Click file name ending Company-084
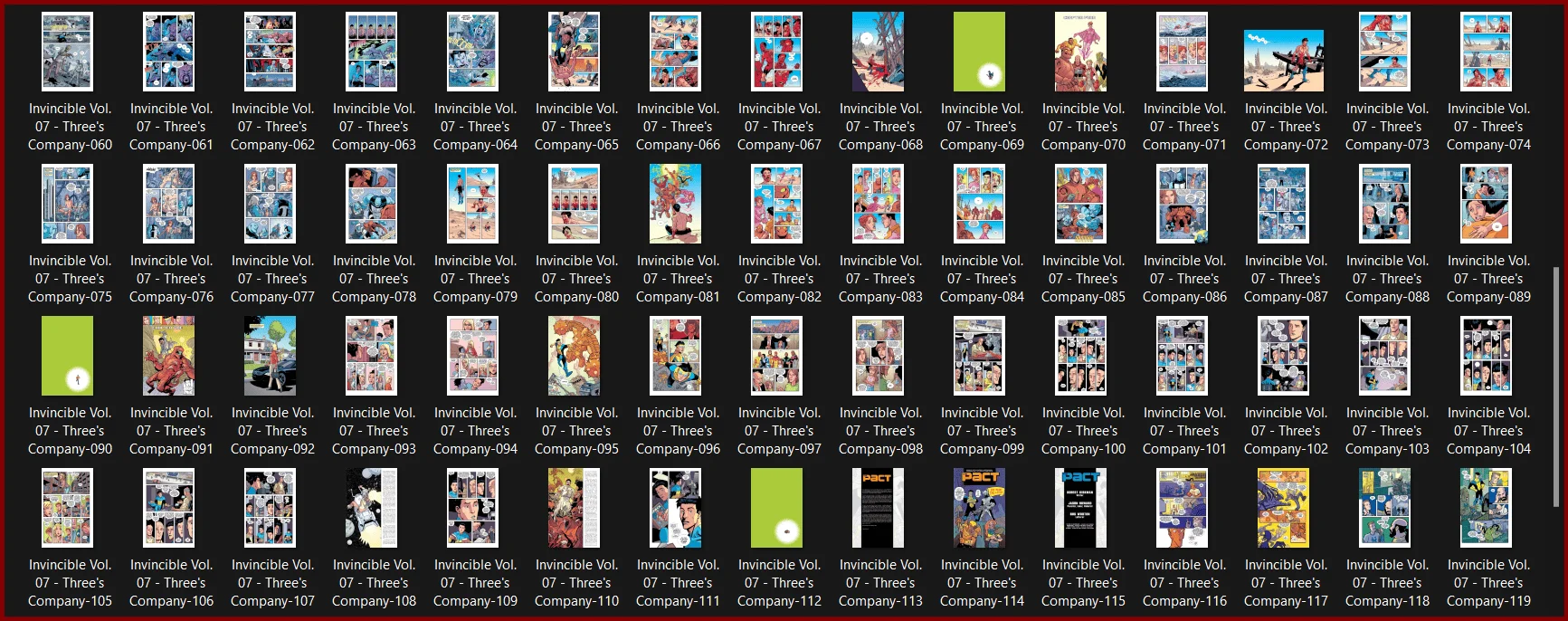1568x621 pixels. tap(982, 279)
